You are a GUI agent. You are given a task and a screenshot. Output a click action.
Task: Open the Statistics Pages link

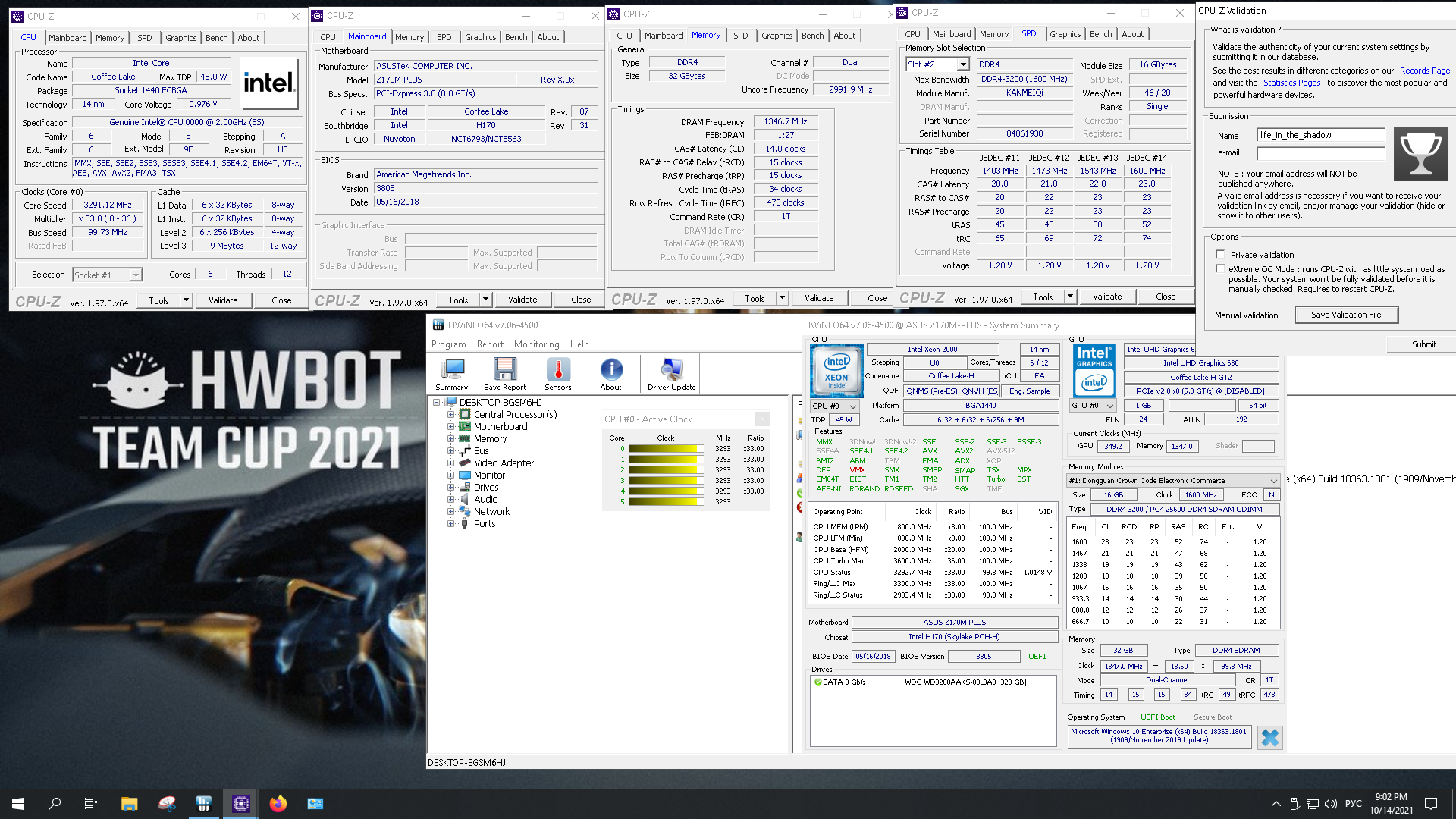point(1291,83)
